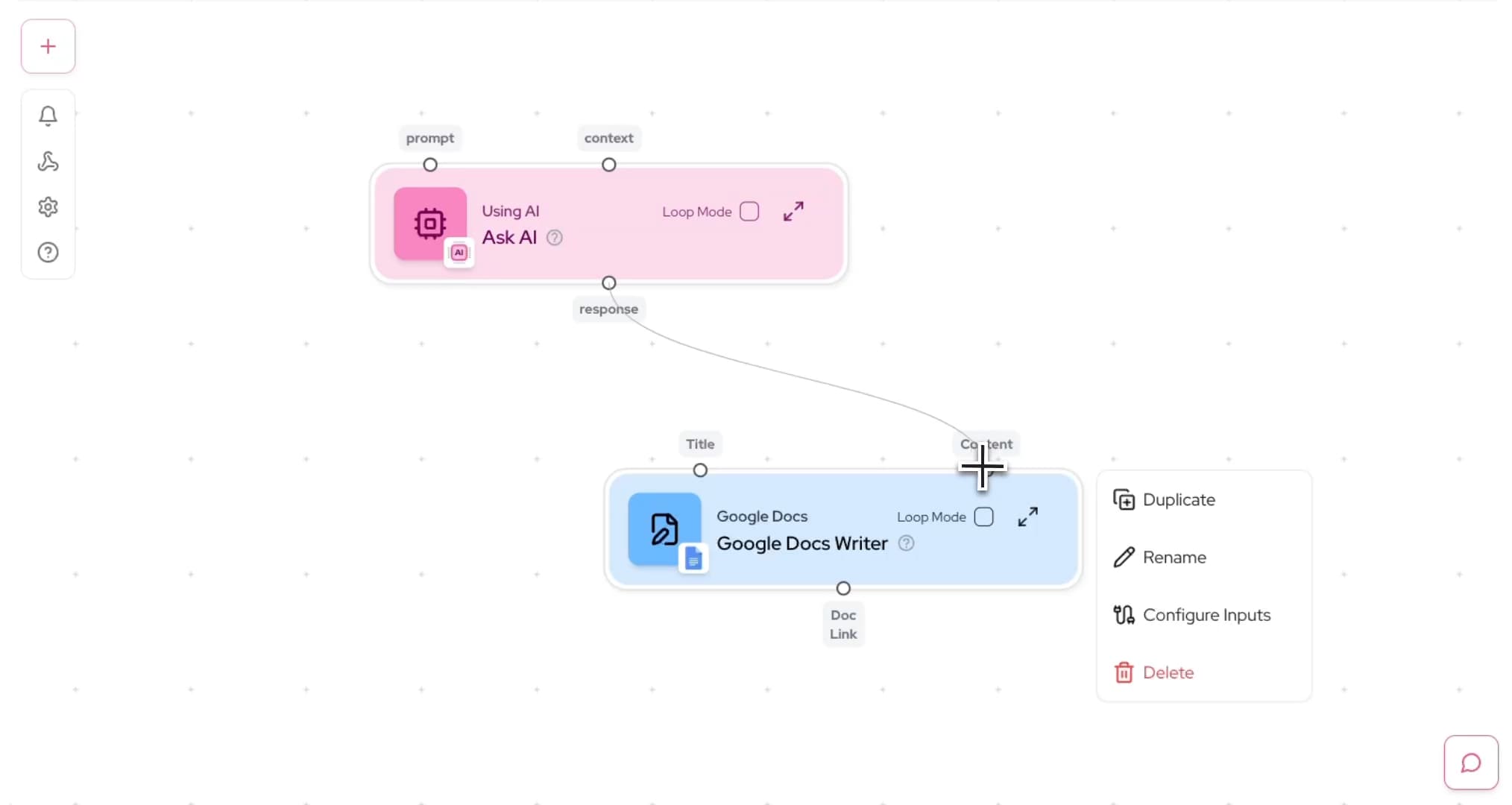Screen dimensions: 1512x805
Task: Enable Loop Mode on Ask AI node
Action: click(749, 212)
